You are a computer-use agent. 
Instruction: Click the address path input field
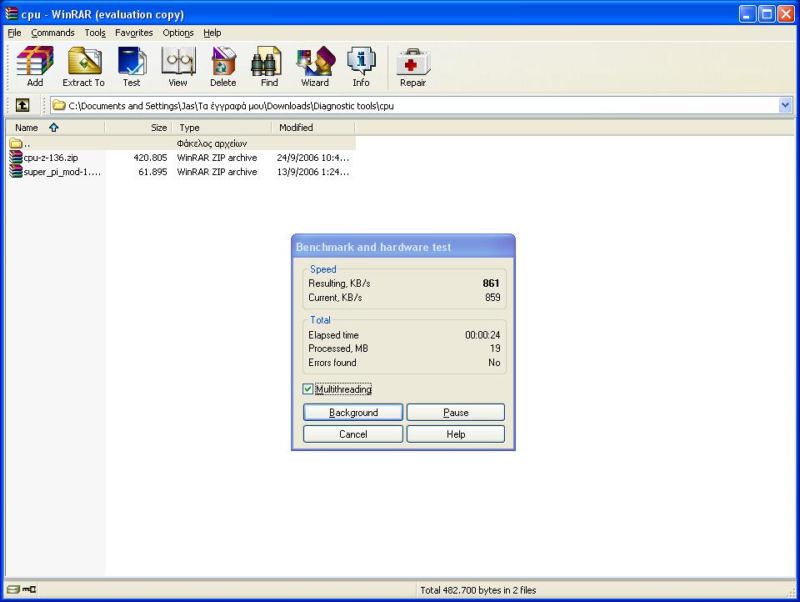coord(414,106)
